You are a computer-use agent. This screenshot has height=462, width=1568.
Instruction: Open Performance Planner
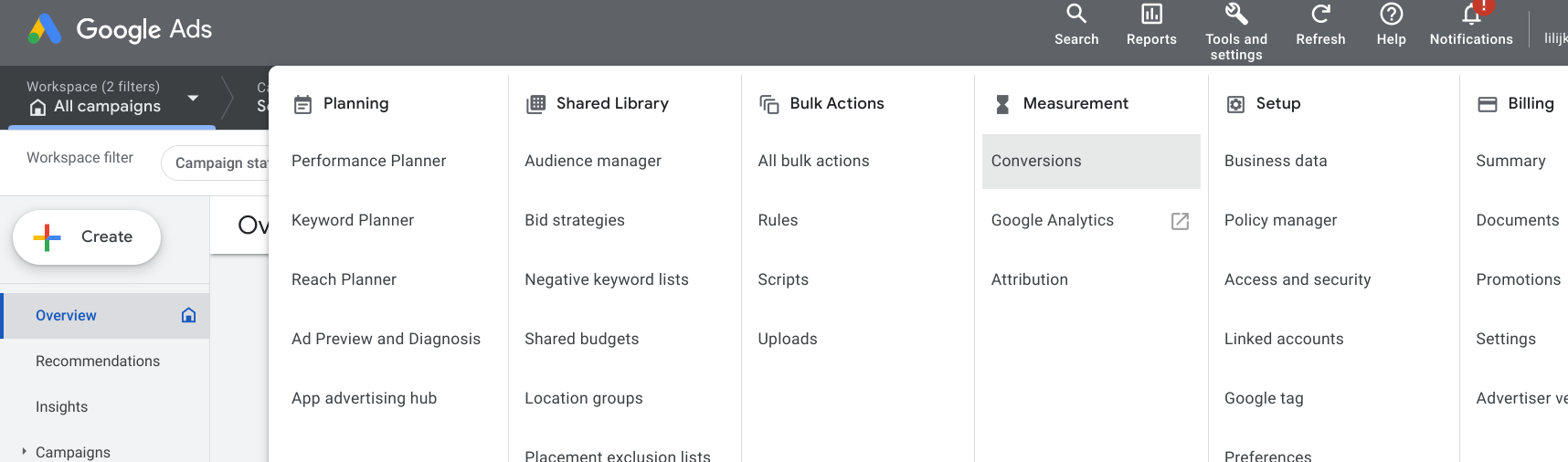click(369, 161)
